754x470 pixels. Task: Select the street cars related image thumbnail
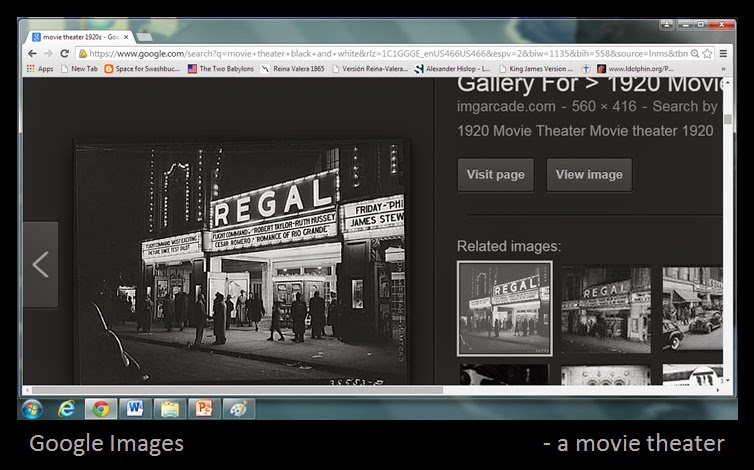[x=692, y=308]
